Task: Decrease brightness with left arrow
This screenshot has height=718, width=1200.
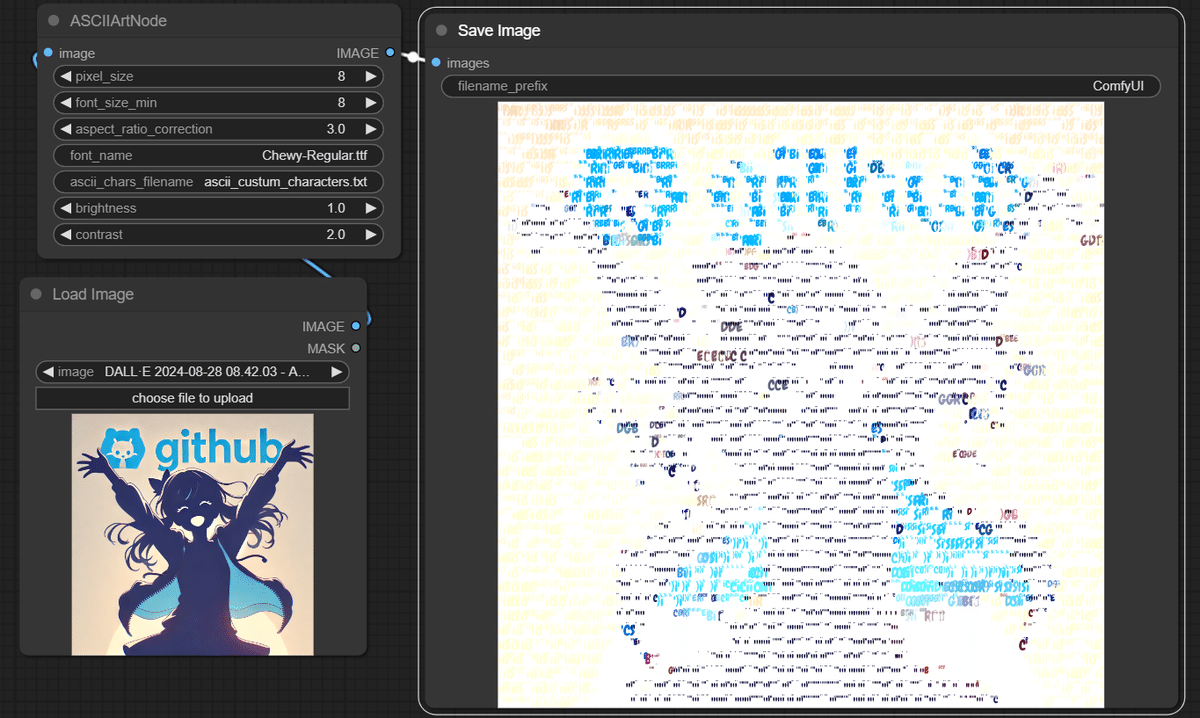Action: 65,208
